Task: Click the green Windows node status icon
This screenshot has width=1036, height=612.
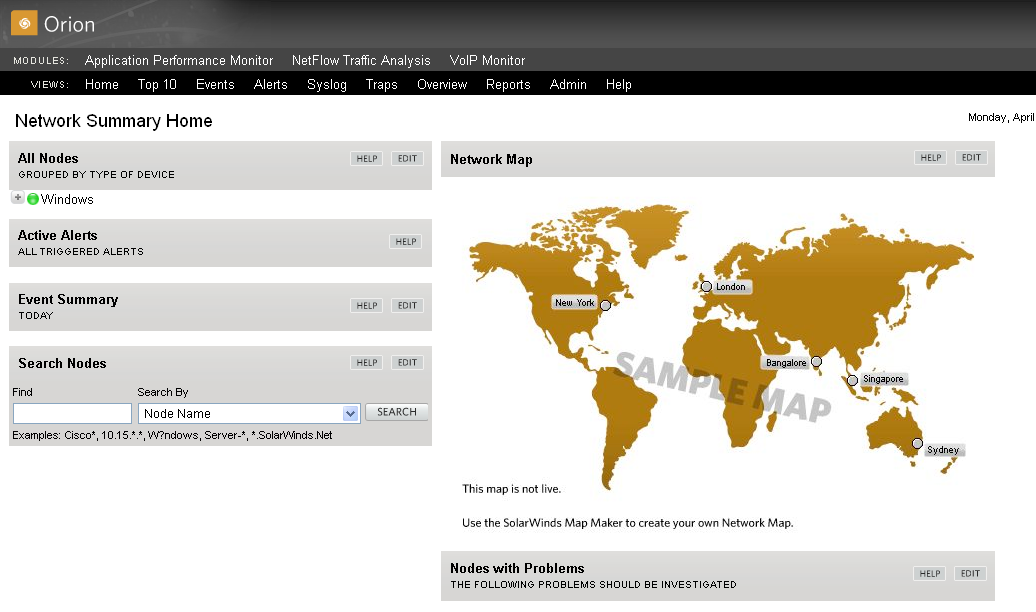Action: pyautogui.click(x=32, y=199)
